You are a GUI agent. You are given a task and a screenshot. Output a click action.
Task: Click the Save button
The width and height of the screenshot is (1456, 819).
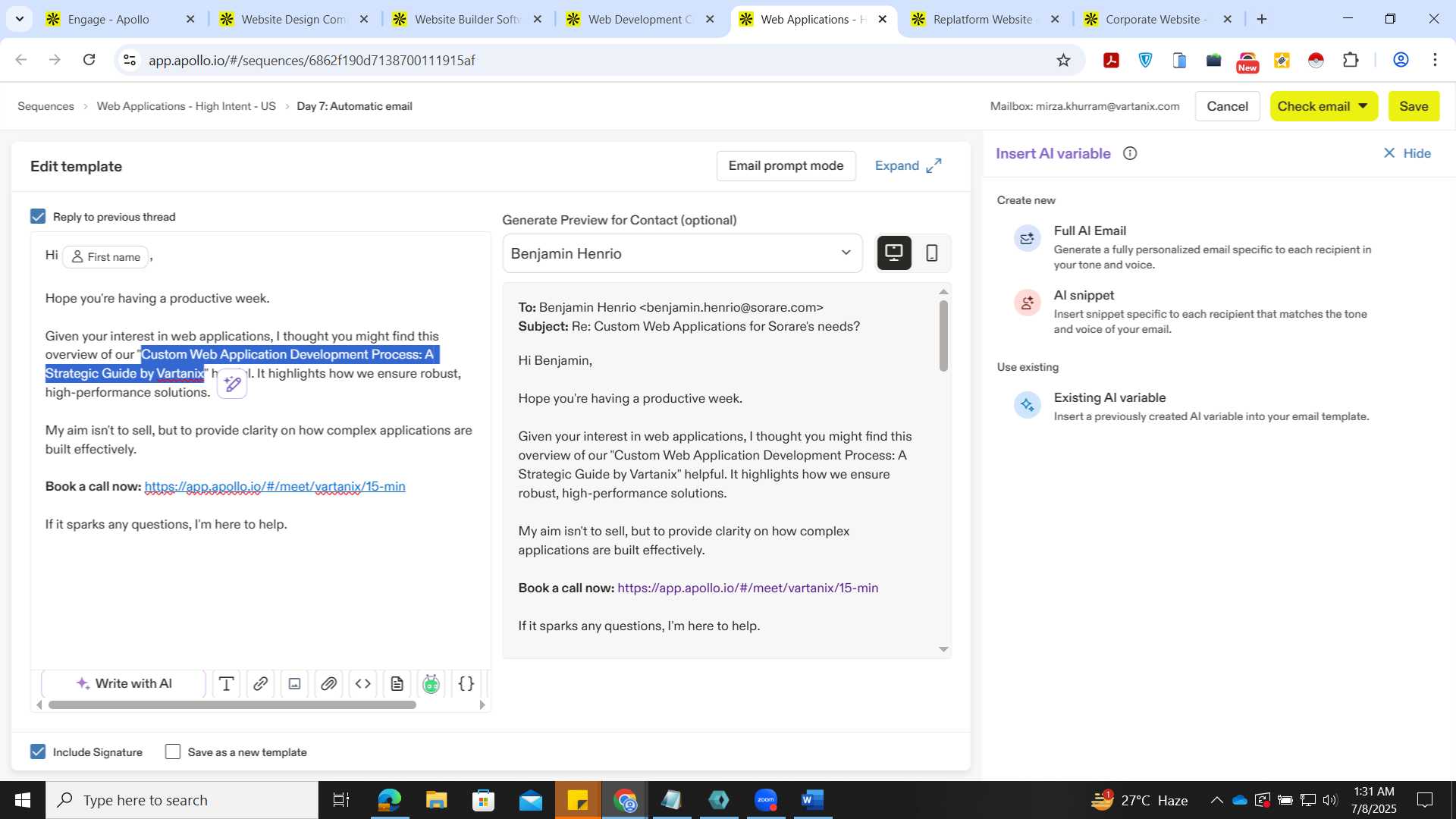tap(1414, 106)
